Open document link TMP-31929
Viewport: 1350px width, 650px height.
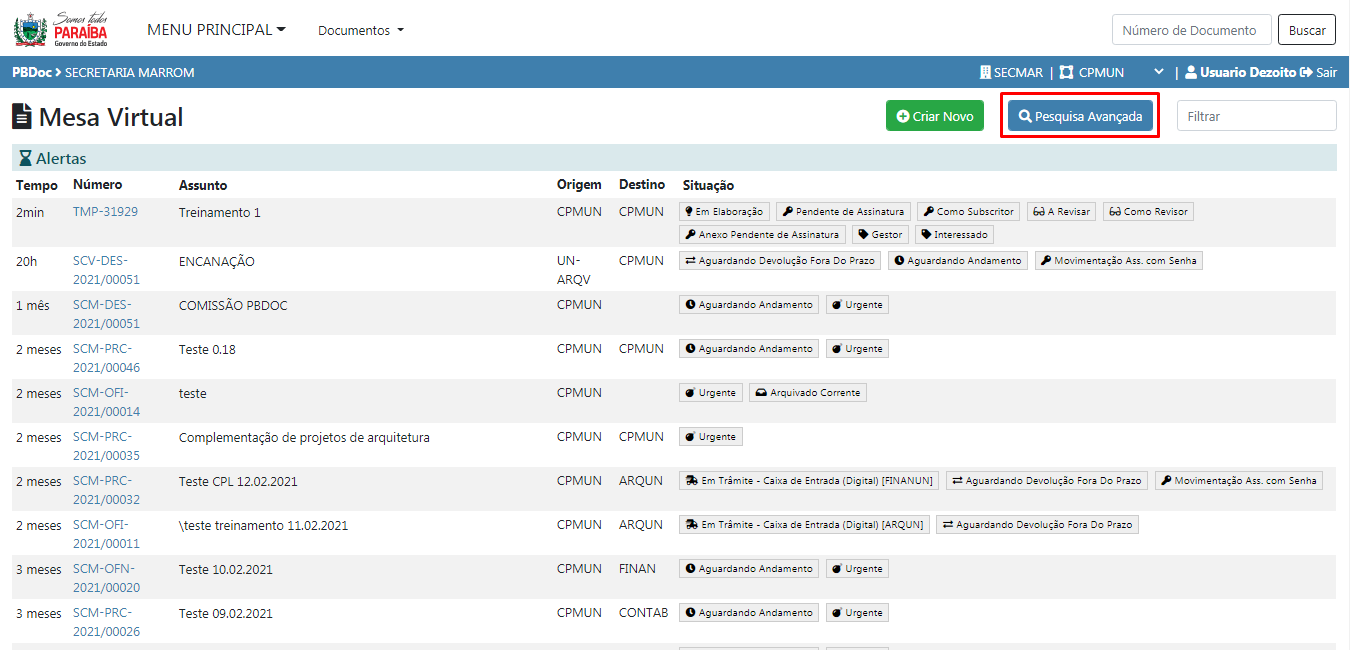coord(105,212)
